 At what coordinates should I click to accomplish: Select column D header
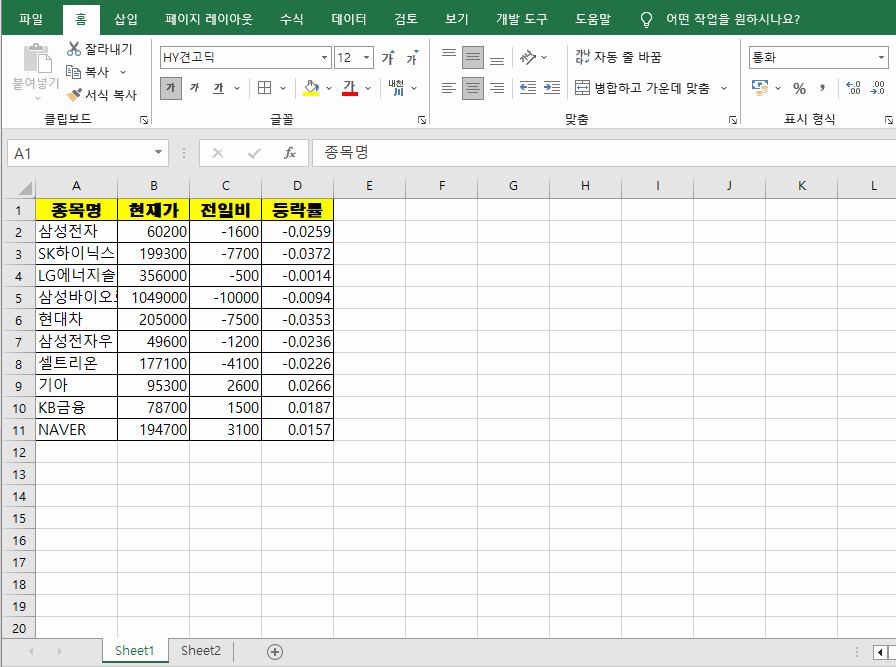click(297, 186)
